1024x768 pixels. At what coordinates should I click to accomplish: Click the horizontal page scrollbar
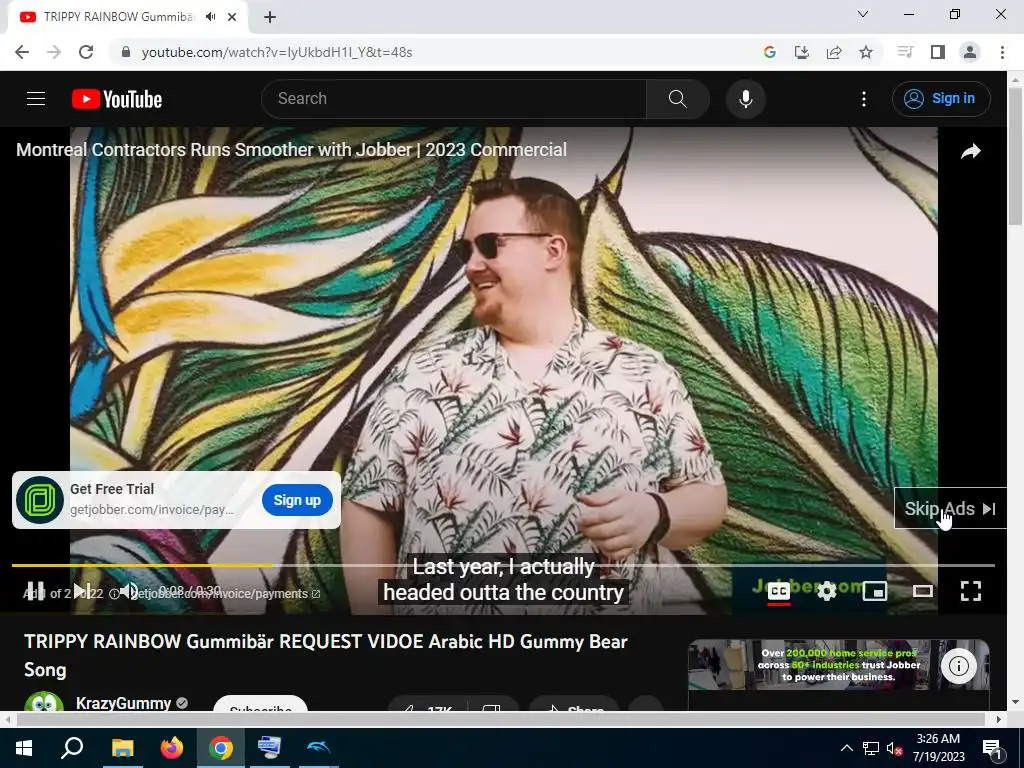[500, 719]
